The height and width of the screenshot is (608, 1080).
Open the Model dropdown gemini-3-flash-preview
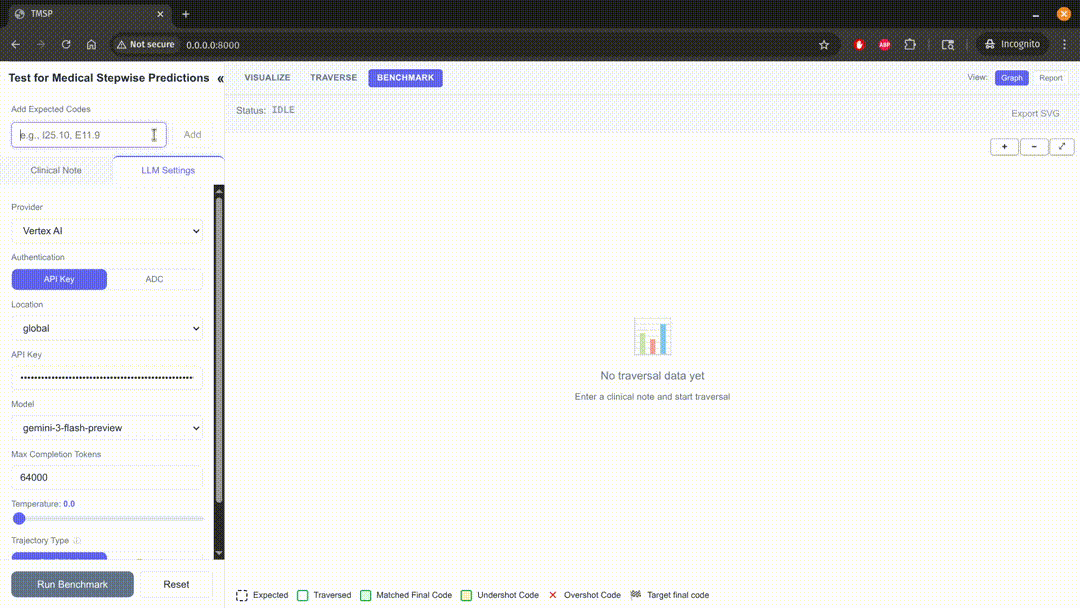[x=107, y=428]
